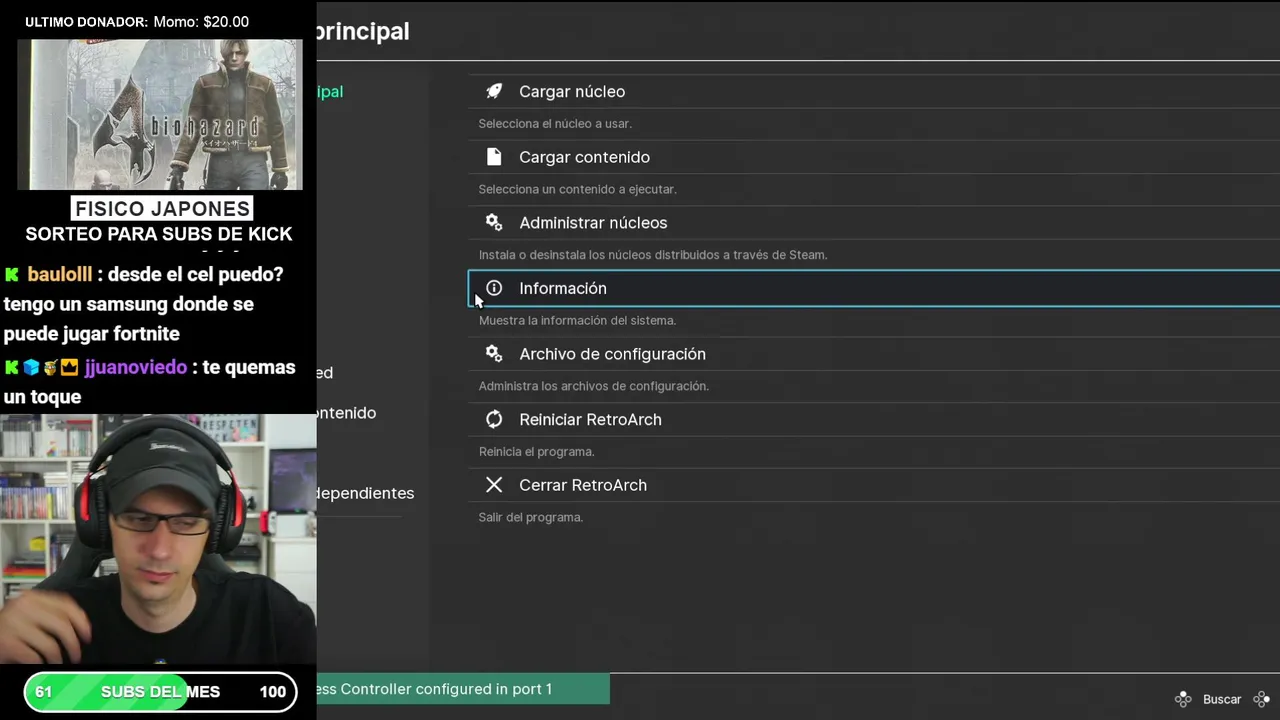
Task: Click 'Salir del programa.' text
Action: click(530, 517)
